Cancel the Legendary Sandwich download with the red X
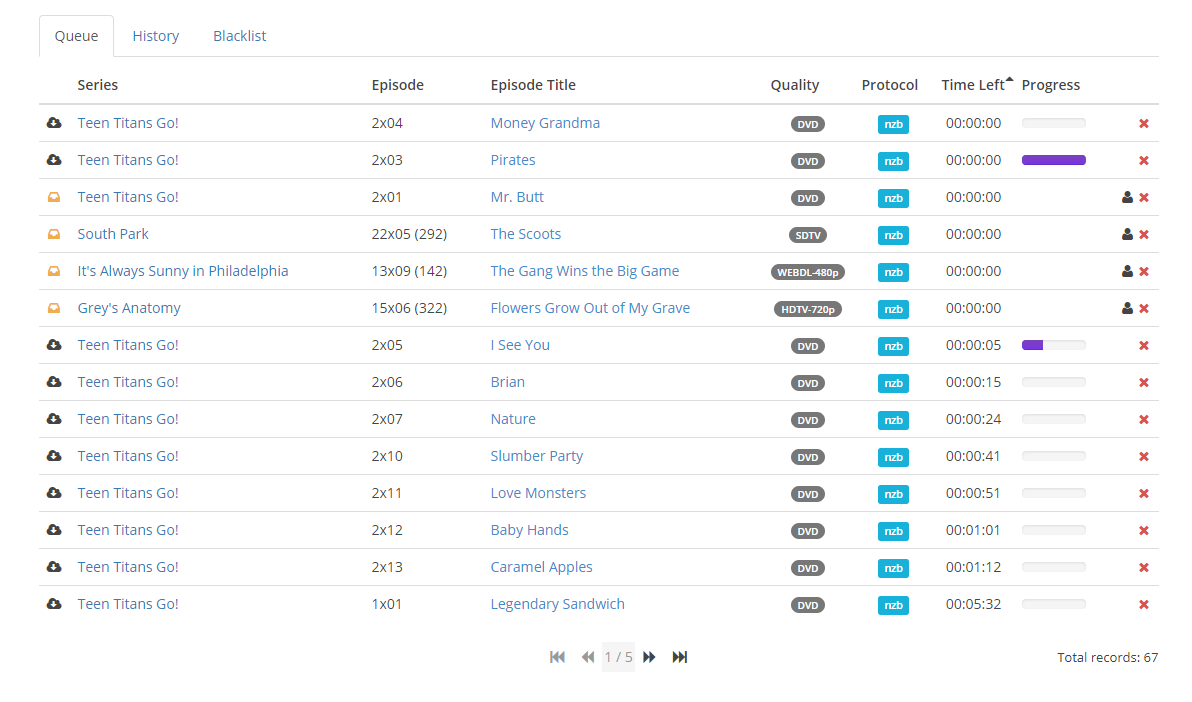 (x=1143, y=604)
